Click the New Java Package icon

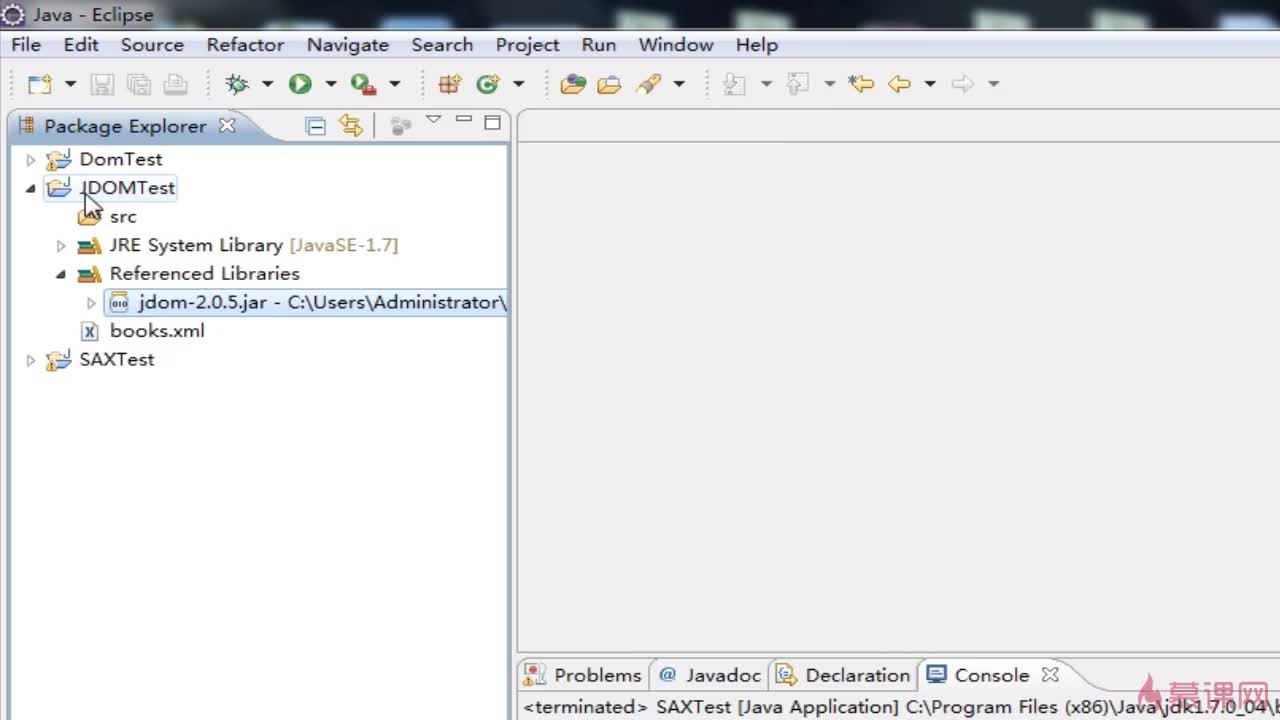pyautogui.click(x=450, y=84)
